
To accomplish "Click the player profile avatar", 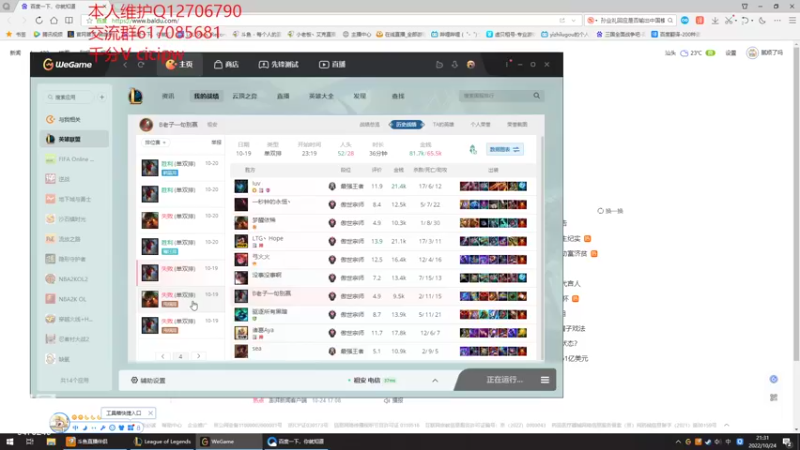I will point(146,124).
